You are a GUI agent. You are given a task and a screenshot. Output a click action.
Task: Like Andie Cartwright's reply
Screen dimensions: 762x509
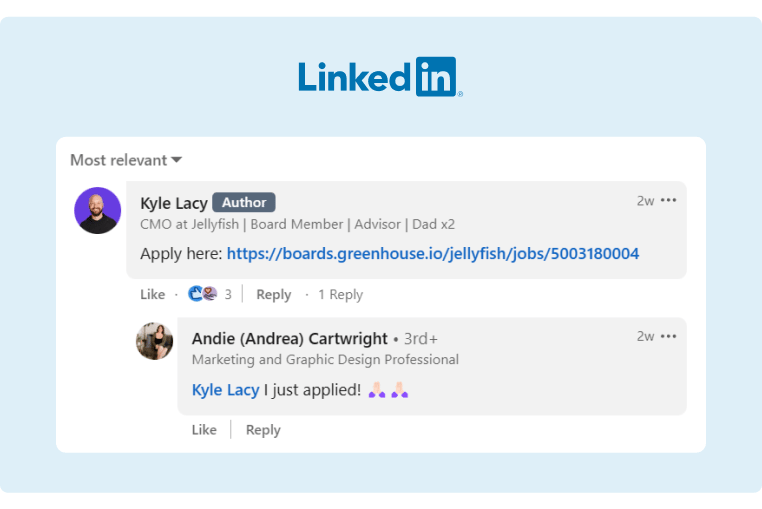point(204,430)
